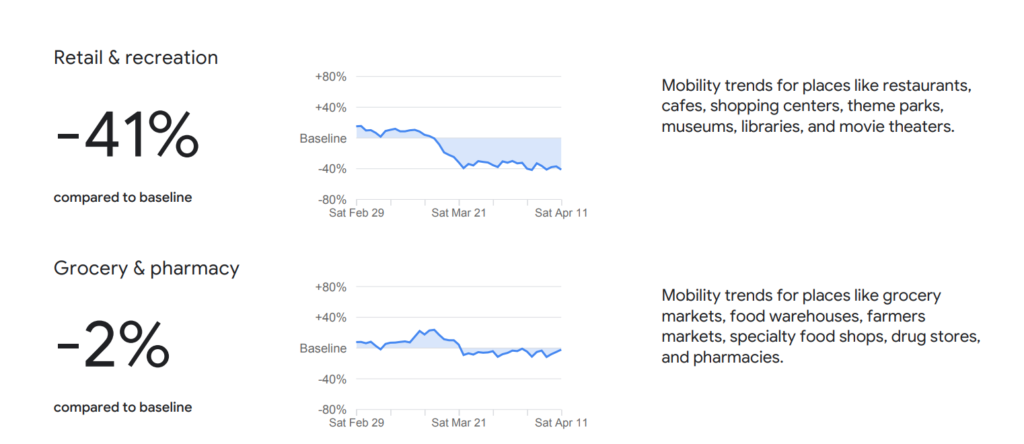Click 'compared to baseline' under -2%
Viewport: 1024px width, 444px height.
[122, 407]
